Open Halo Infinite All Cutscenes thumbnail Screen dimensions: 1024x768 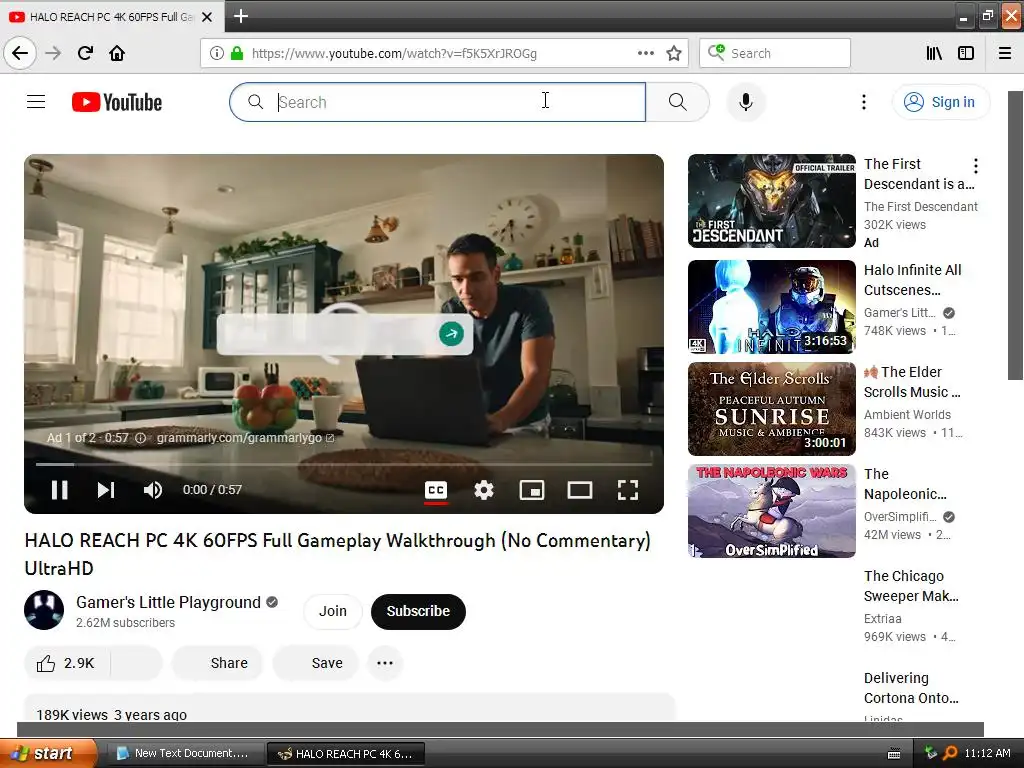[771, 307]
